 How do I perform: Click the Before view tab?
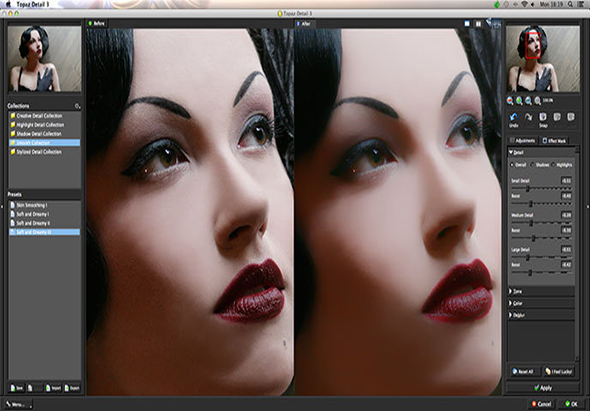[97, 23]
